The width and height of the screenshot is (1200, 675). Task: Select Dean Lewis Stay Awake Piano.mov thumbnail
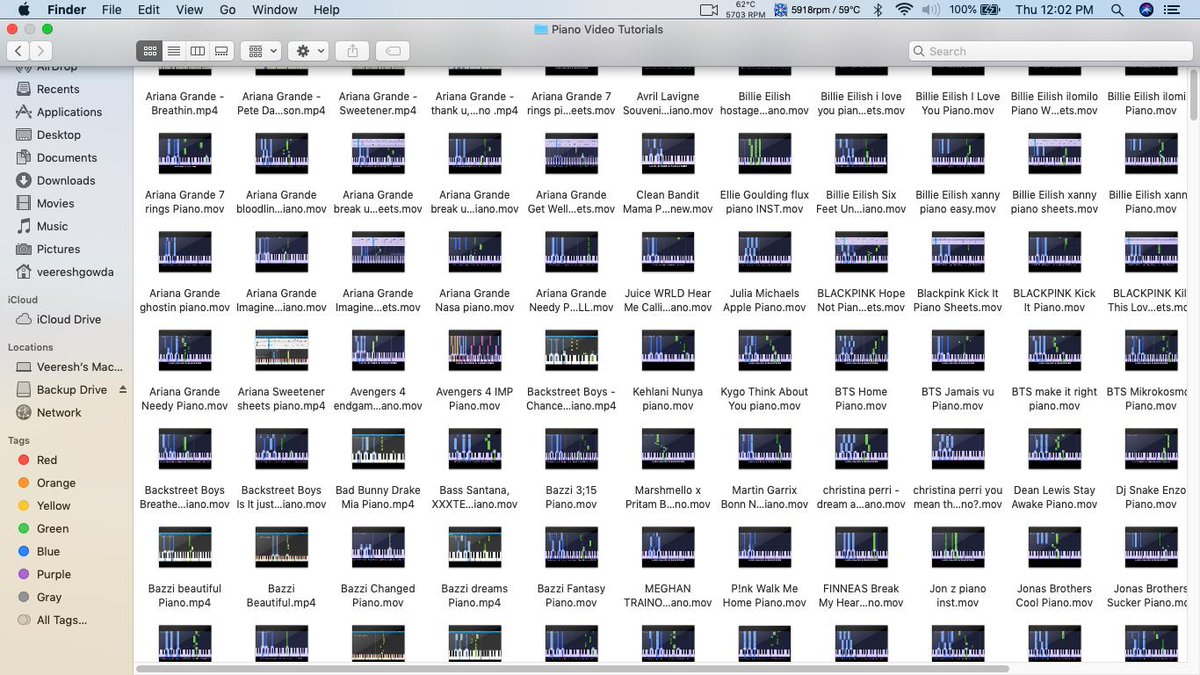1055,449
